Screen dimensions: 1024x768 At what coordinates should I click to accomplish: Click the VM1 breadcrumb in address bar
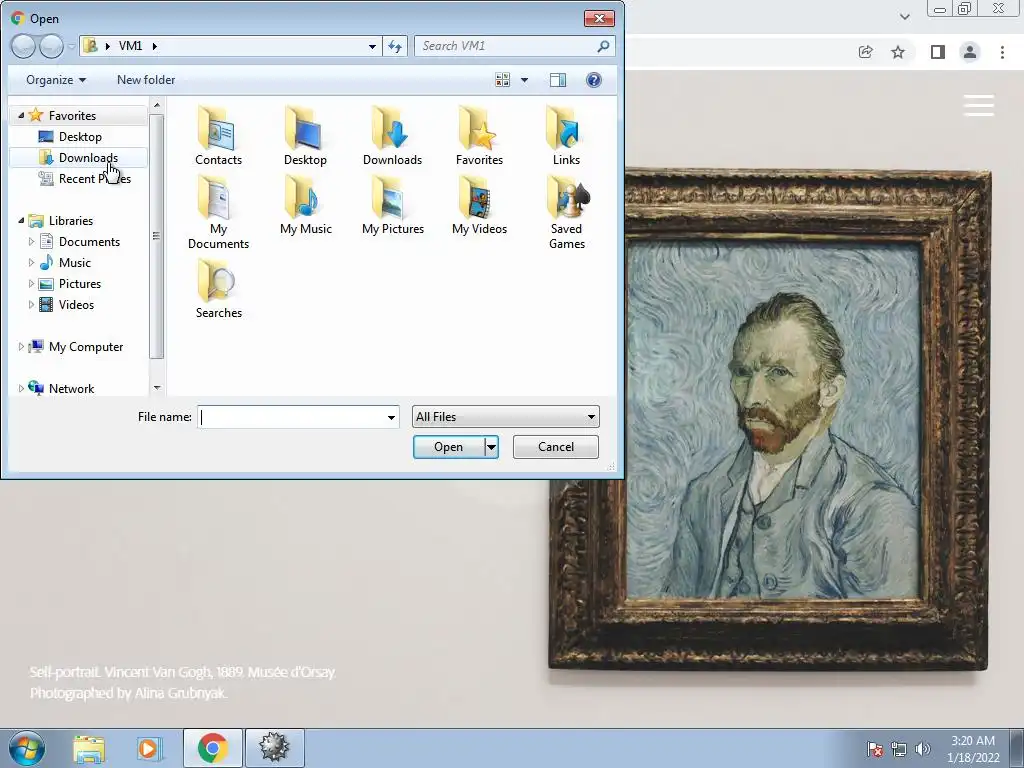[x=130, y=46]
